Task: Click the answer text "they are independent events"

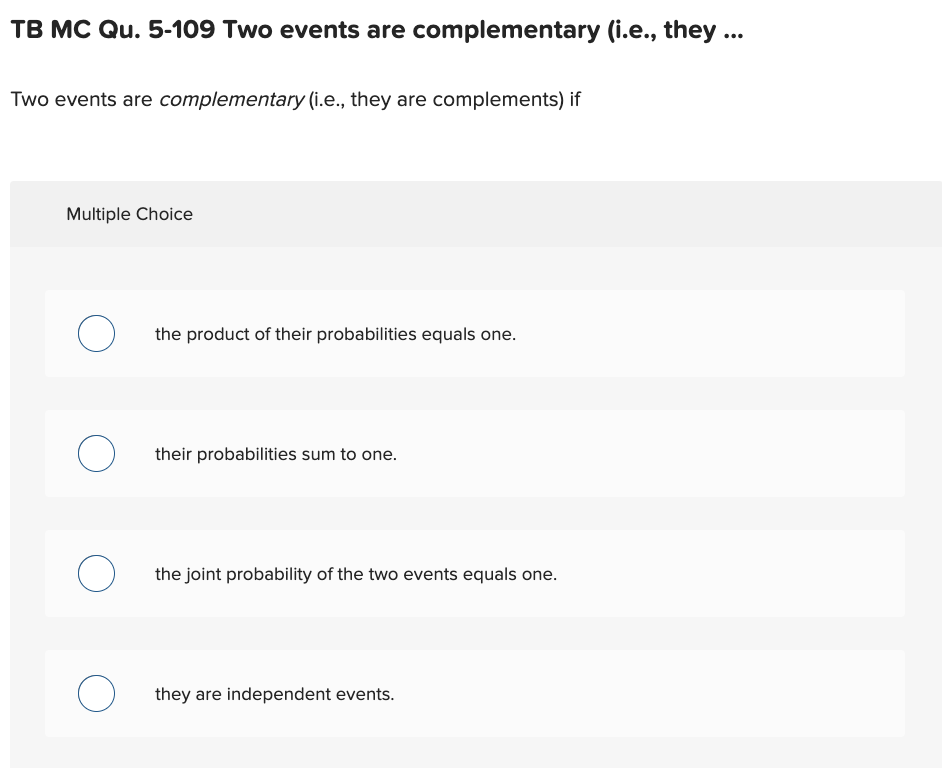Action: pos(274,694)
